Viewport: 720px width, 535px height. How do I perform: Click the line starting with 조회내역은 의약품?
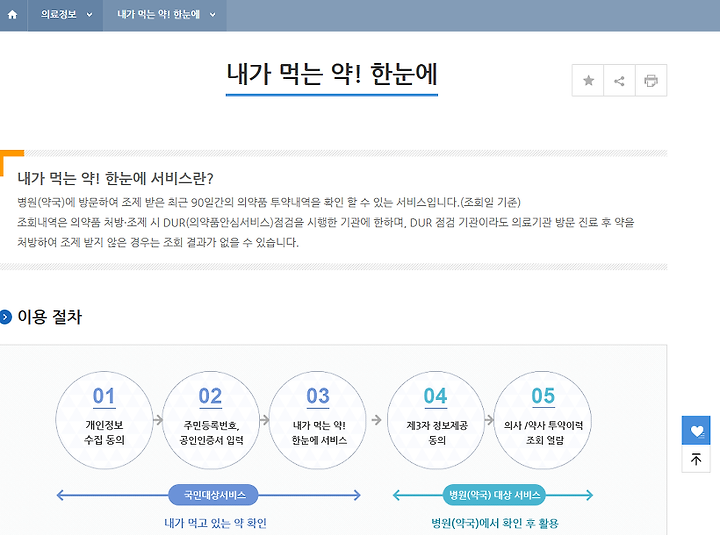click(326, 223)
